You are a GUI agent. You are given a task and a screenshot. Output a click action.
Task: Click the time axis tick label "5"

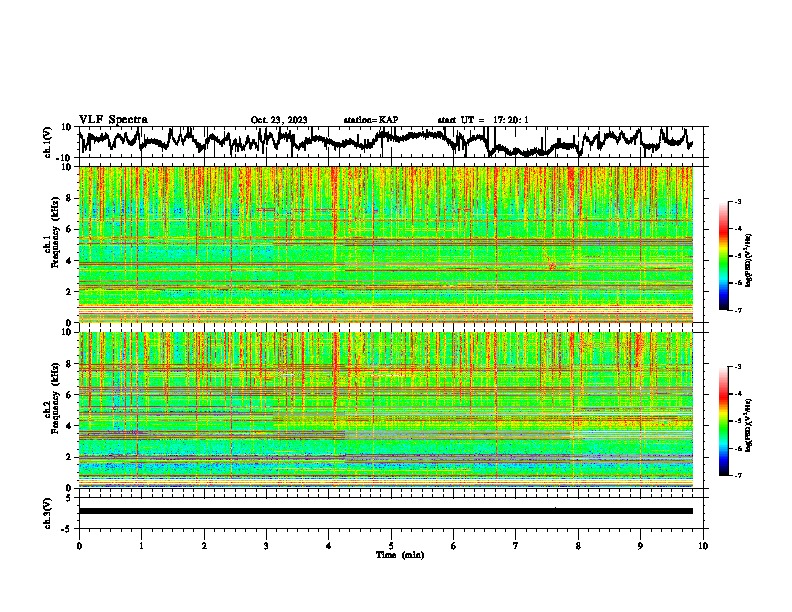(x=391, y=546)
